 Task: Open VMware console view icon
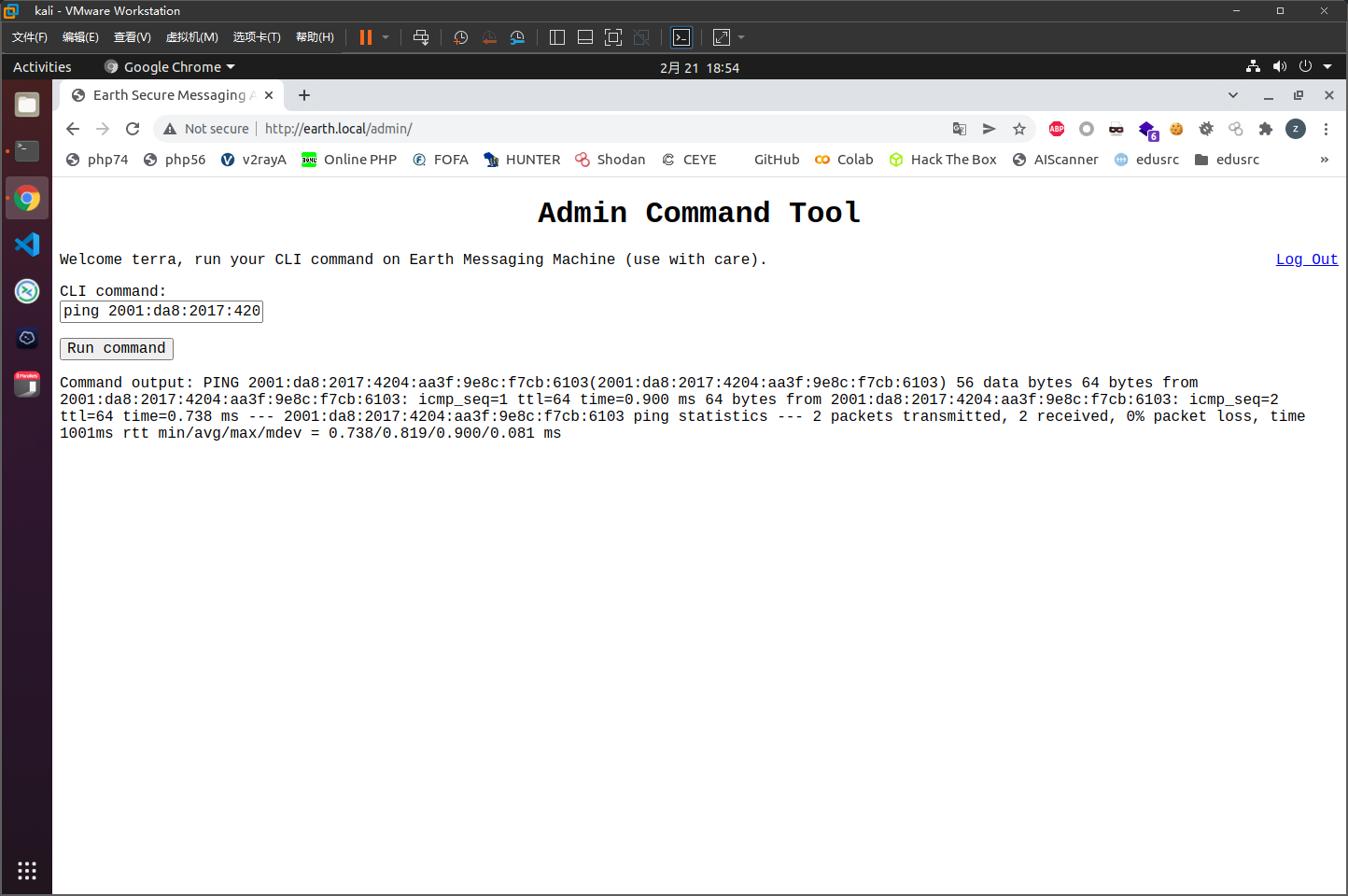[681, 37]
